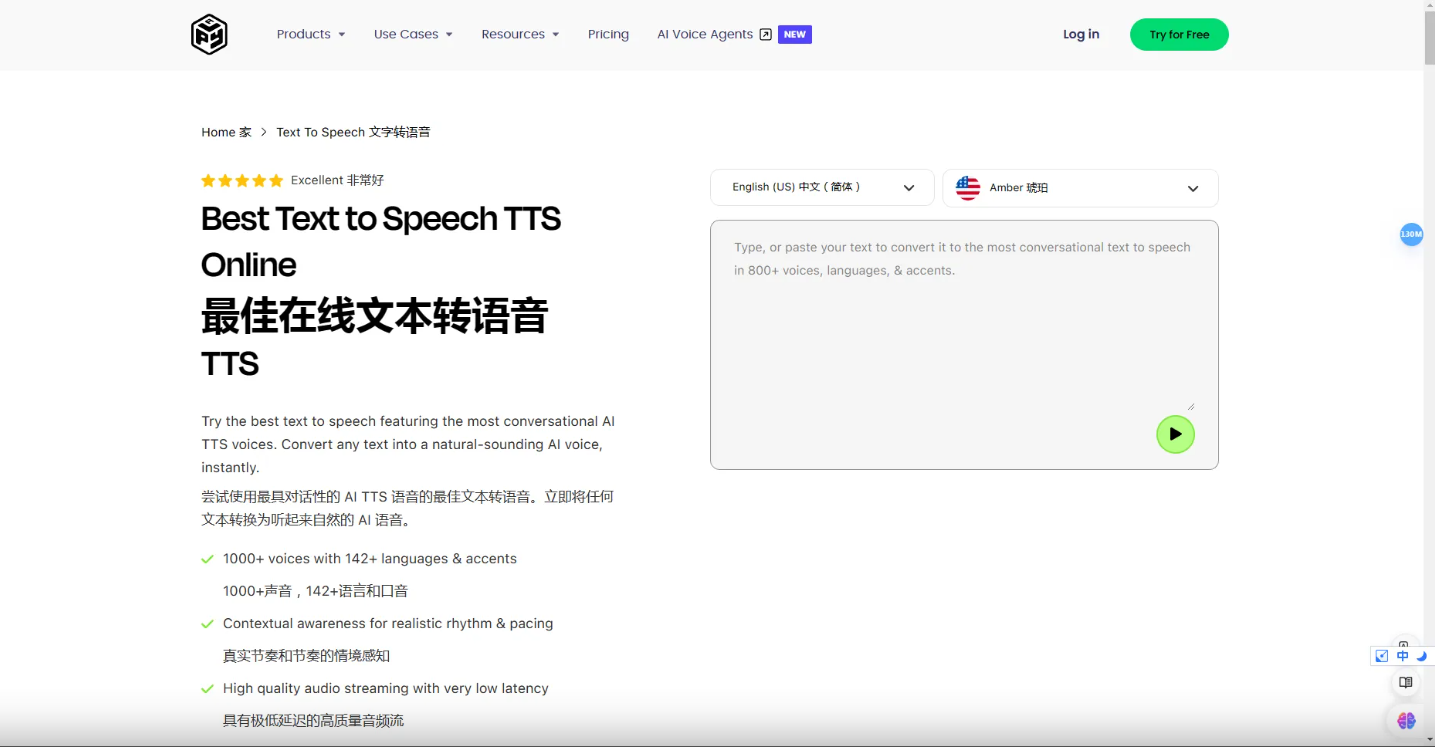Click the Log in link

click(x=1080, y=35)
